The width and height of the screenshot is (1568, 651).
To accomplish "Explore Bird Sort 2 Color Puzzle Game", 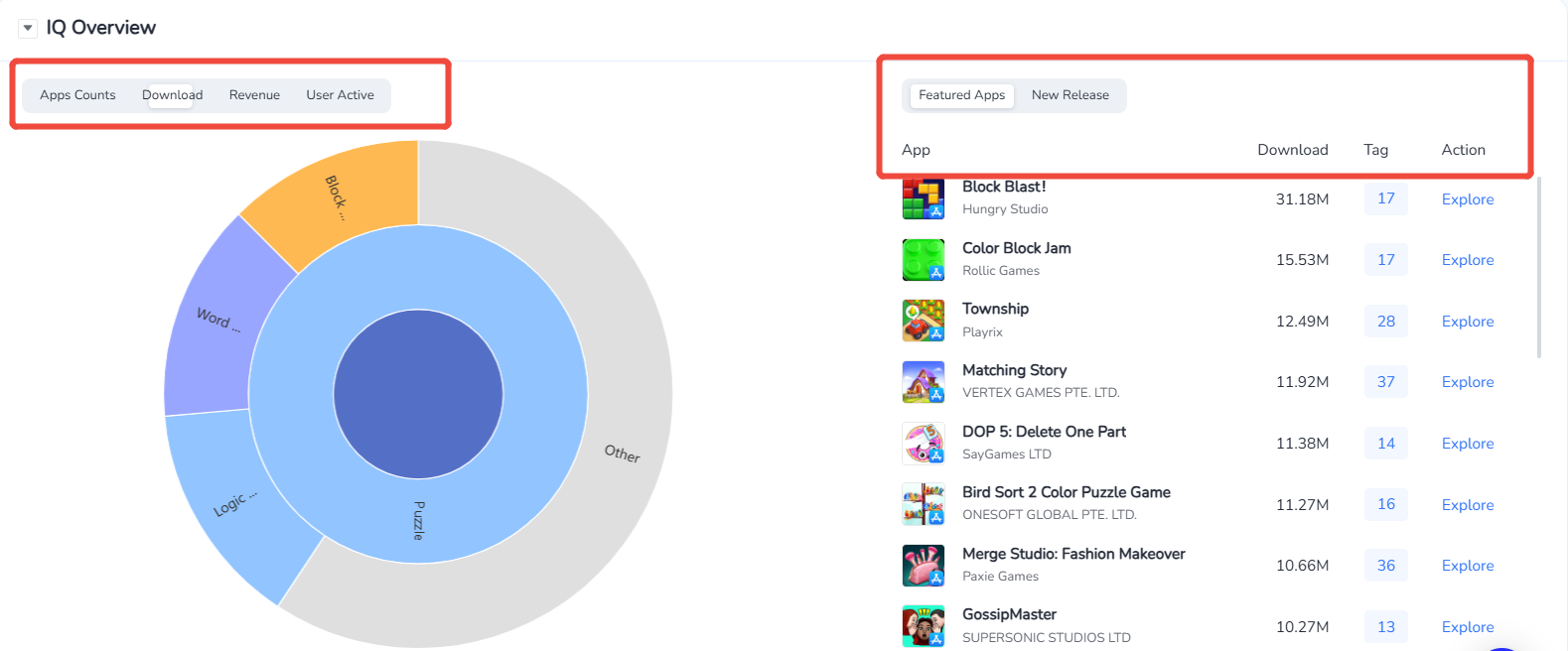I will (x=1468, y=505).
